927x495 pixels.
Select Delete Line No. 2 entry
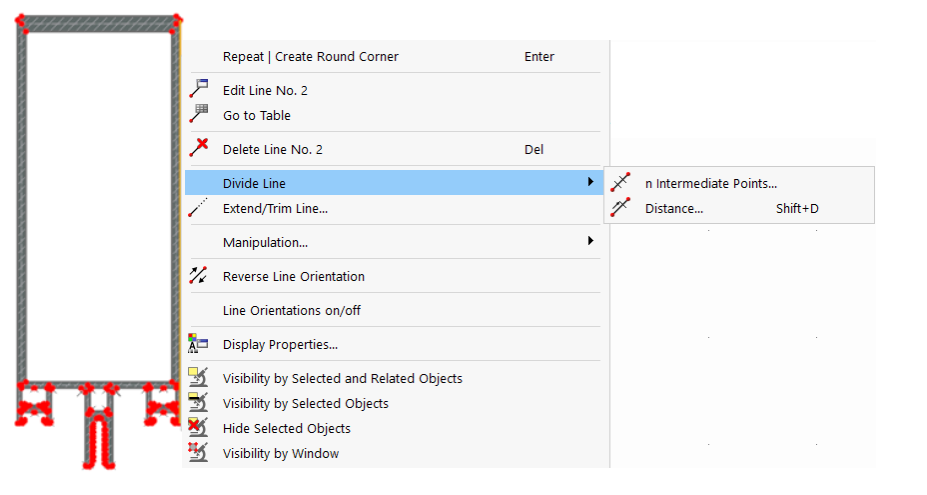point(272,149)
